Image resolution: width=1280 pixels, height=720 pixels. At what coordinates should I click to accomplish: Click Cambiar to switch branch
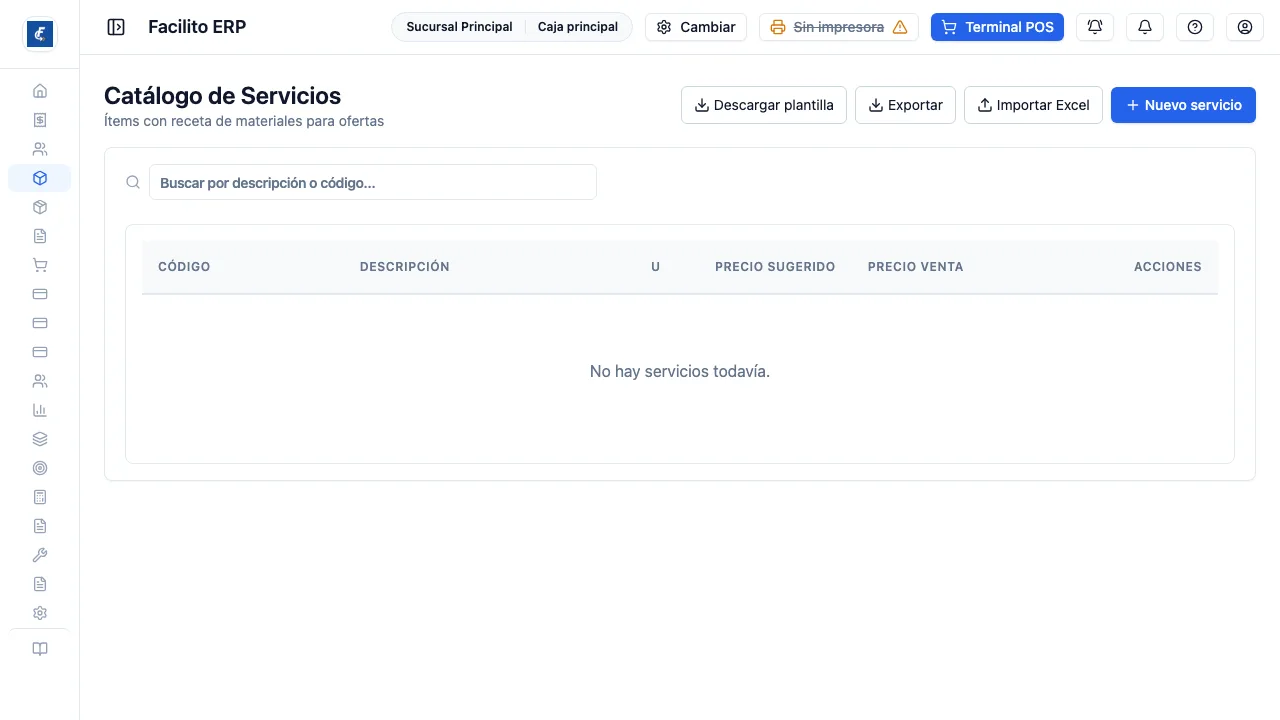point(696,27)
